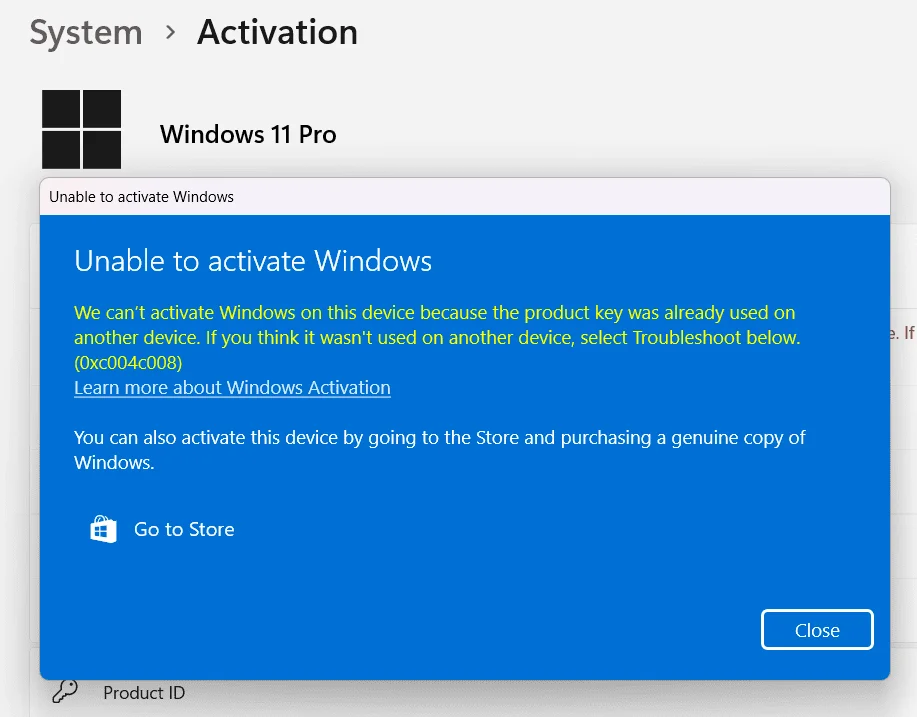Click the Windows 11 Pro edition text
Image resolution: width=917 pixels, height=717 pixels.
click(248, 135)
